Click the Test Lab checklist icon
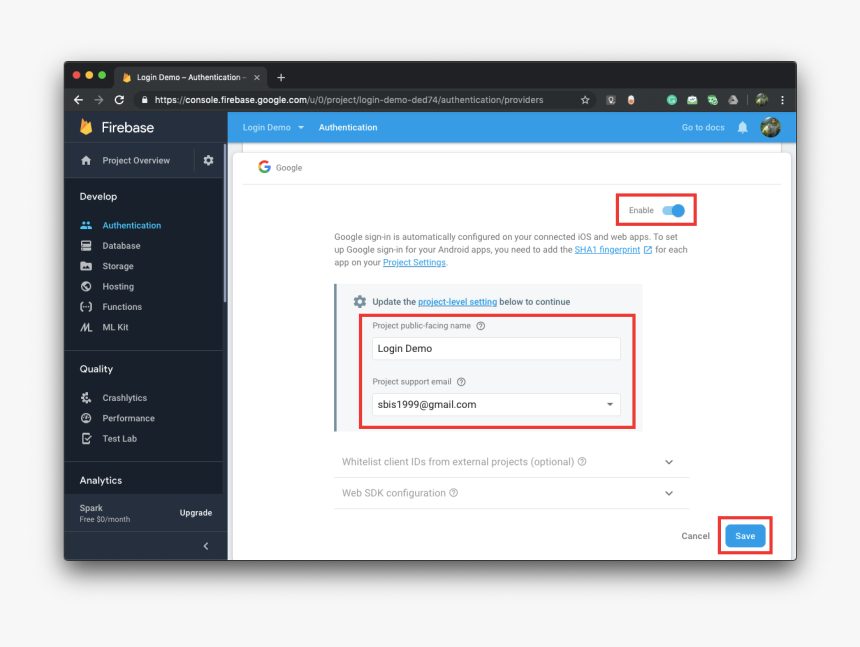The image size is (860, 647). point(86,438)
